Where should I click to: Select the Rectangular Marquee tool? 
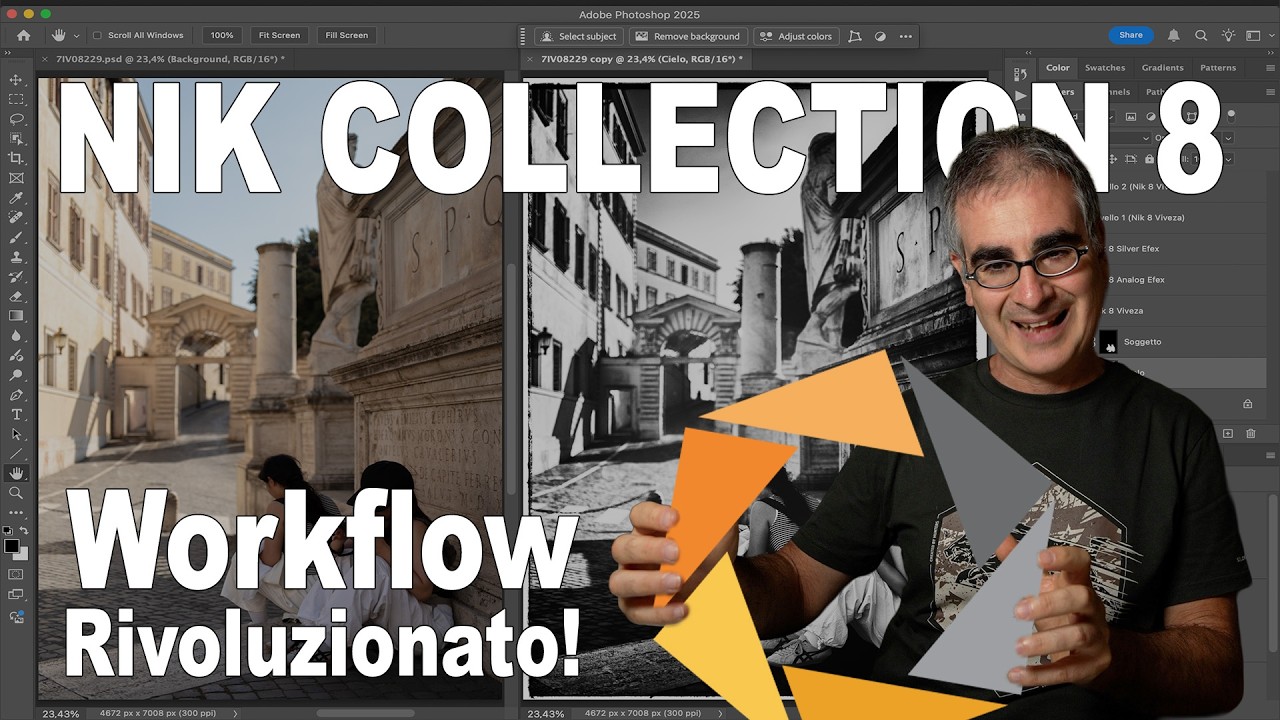tap(16, 100)
